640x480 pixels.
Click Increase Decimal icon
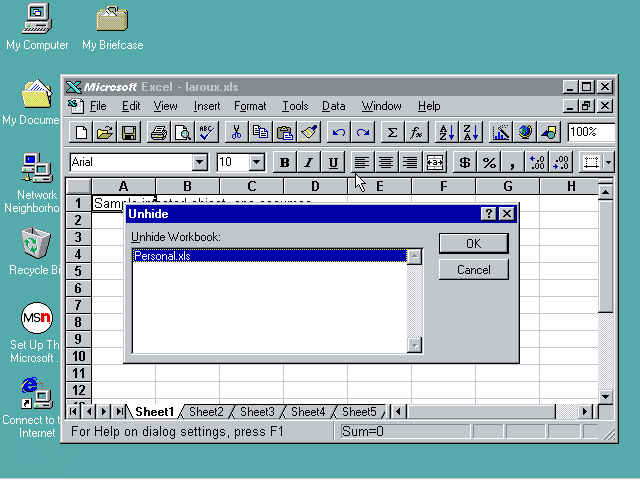(x=537, y=162)
